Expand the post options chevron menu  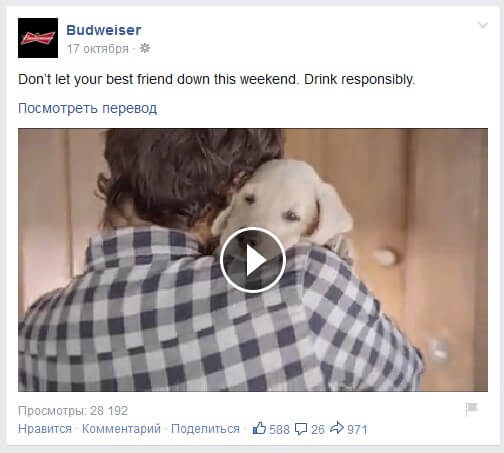click(x=483, y=25)
